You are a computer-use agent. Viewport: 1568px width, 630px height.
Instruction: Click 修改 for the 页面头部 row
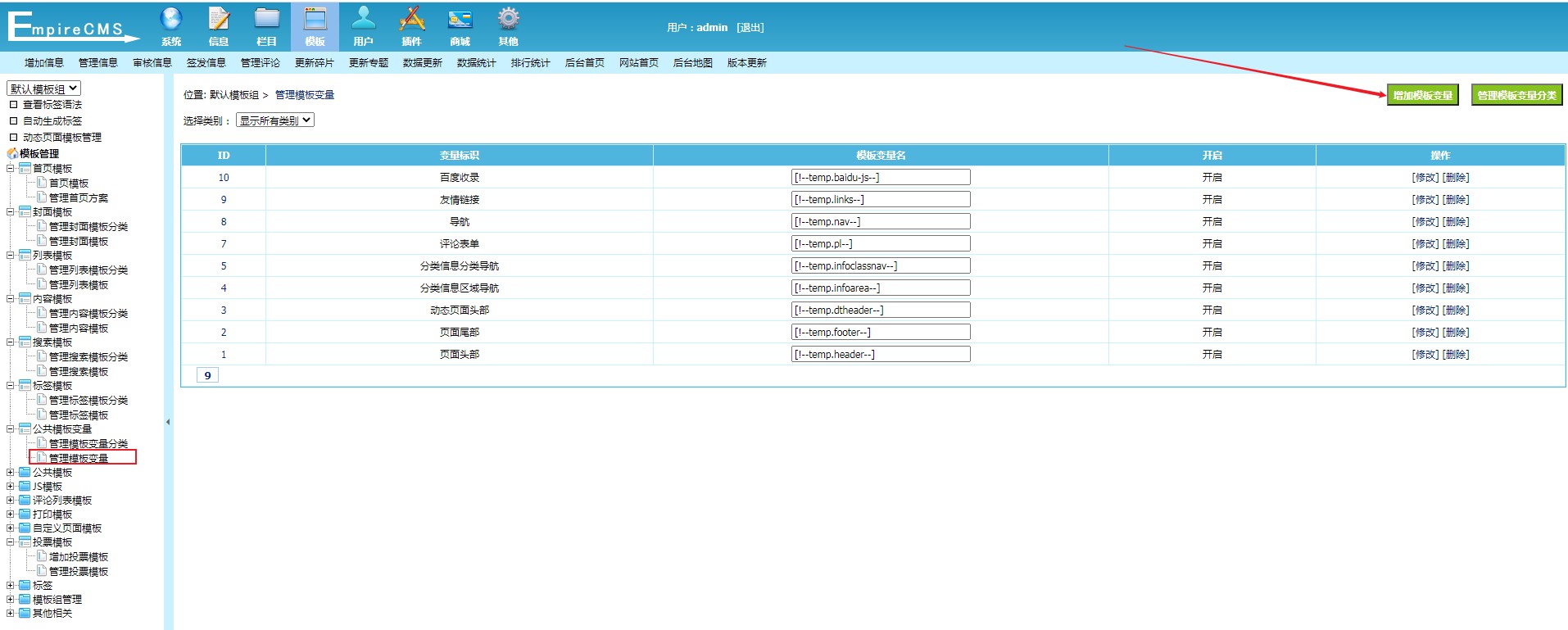pos(1425,354)
